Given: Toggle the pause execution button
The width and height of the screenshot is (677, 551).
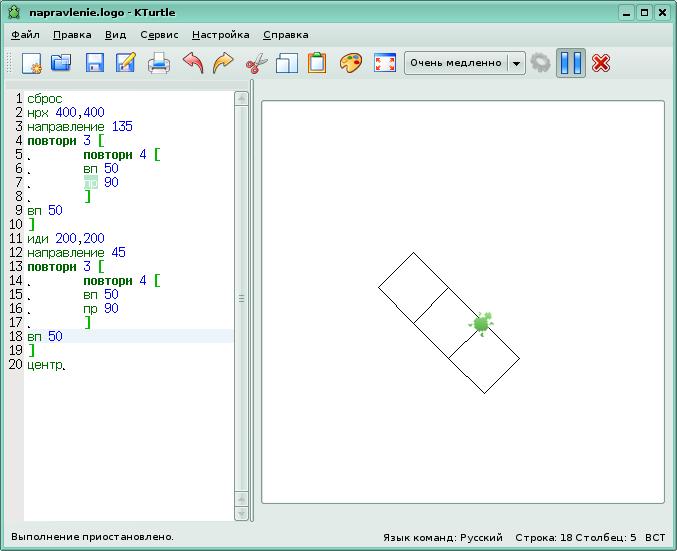Looking at the screenshot, I should click(571, 63).
